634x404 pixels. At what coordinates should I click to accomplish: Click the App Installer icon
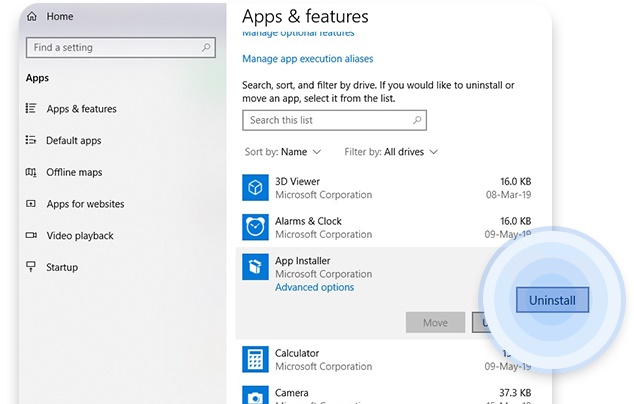tap(255, 267)
